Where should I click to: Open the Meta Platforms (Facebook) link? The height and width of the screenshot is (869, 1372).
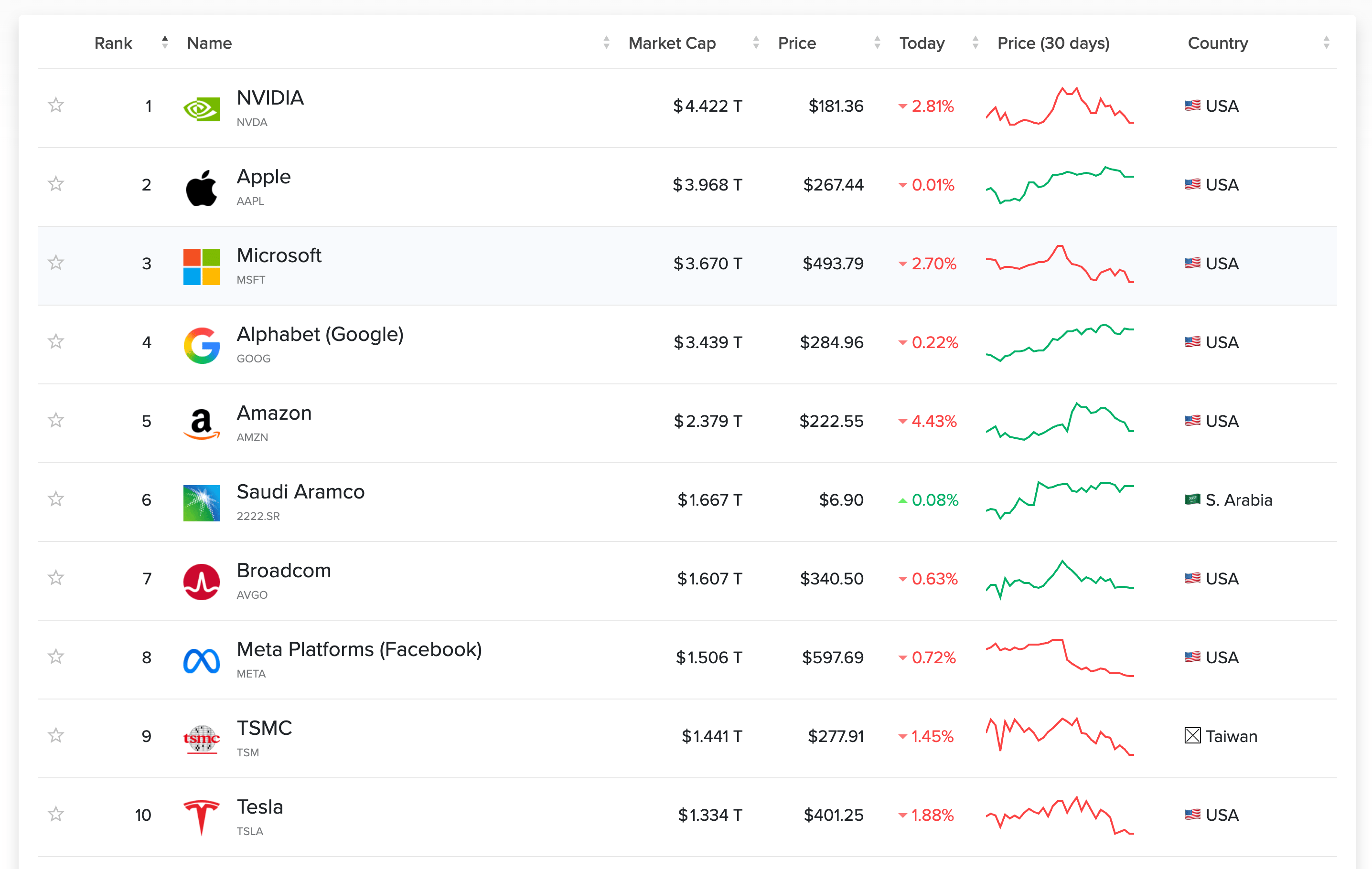pos(359,649)
